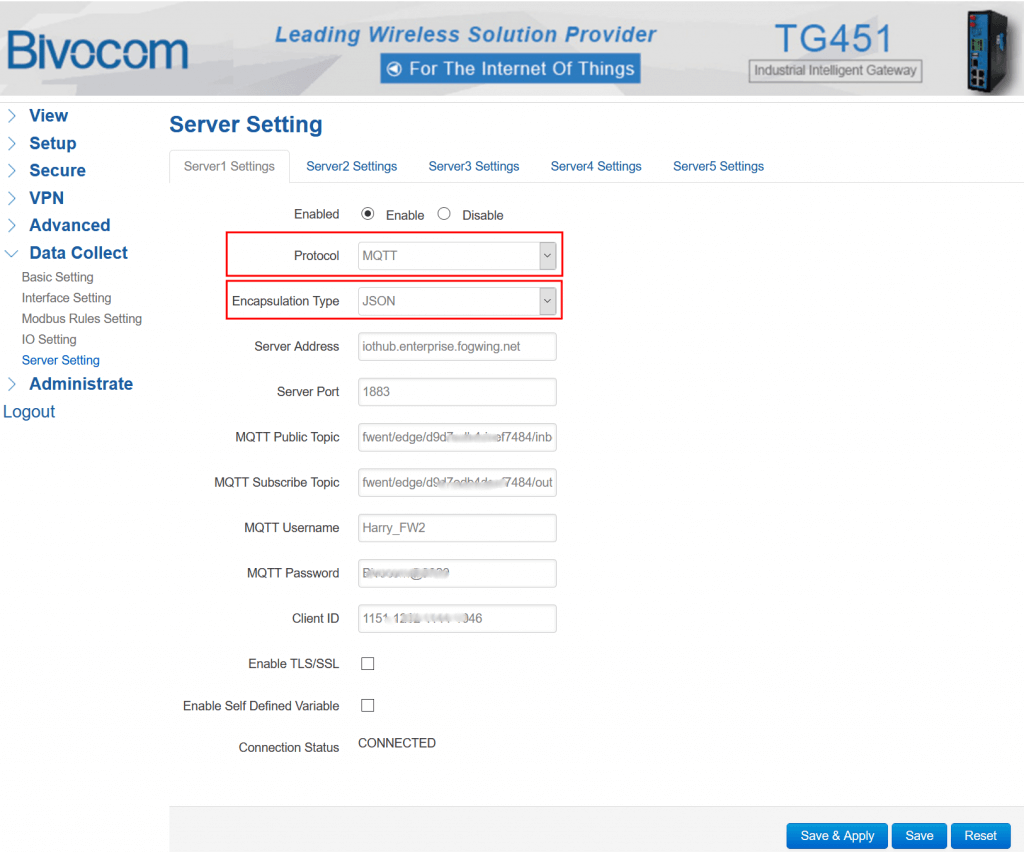Switch to Server5 Settings tab

[718, 166]
